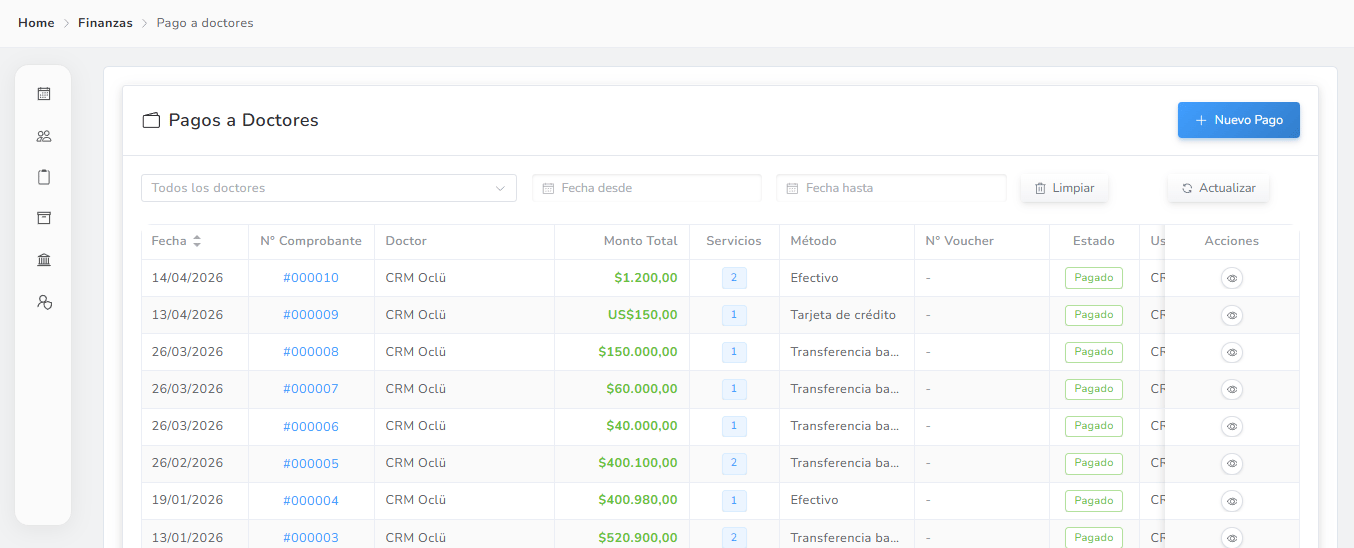This screenshot has height=548, width=1354.
Task: Click the Nuevo Pago button
Action: pos(1238,120)
